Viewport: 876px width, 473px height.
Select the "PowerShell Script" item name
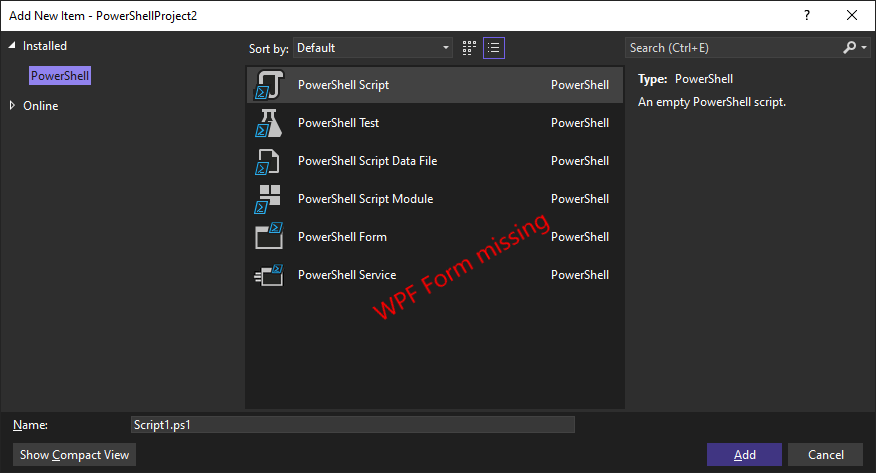pyautogui.click(x=344, y=85)
